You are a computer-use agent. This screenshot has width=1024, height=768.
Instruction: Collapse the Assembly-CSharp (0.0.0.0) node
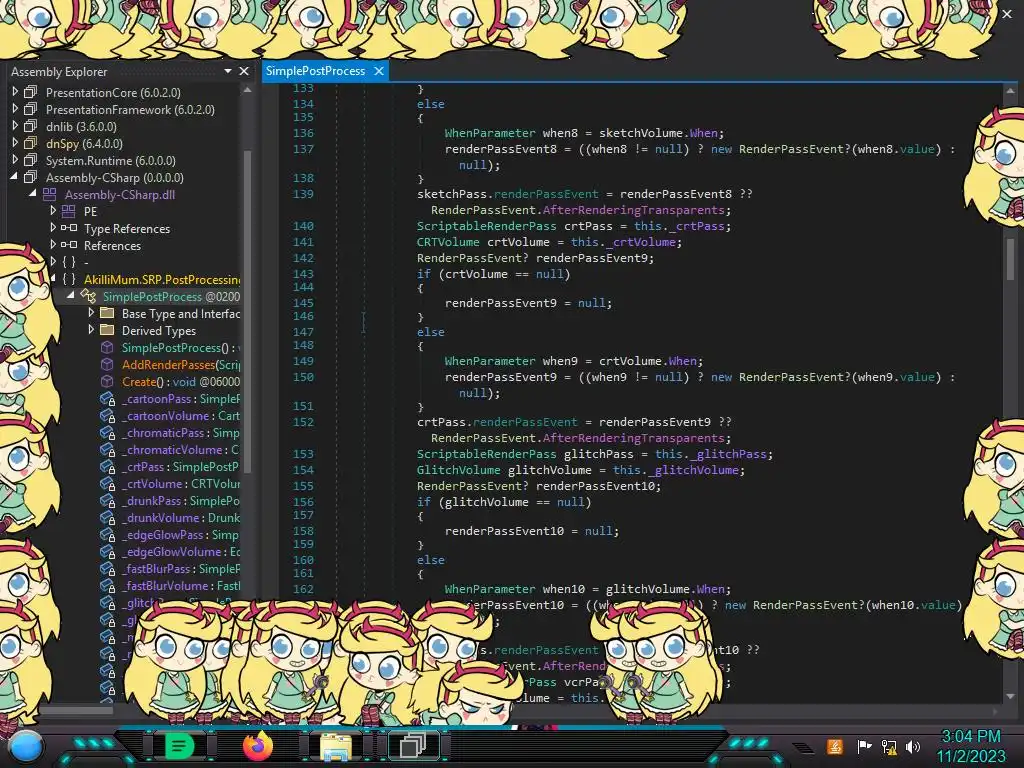[14, 177]
